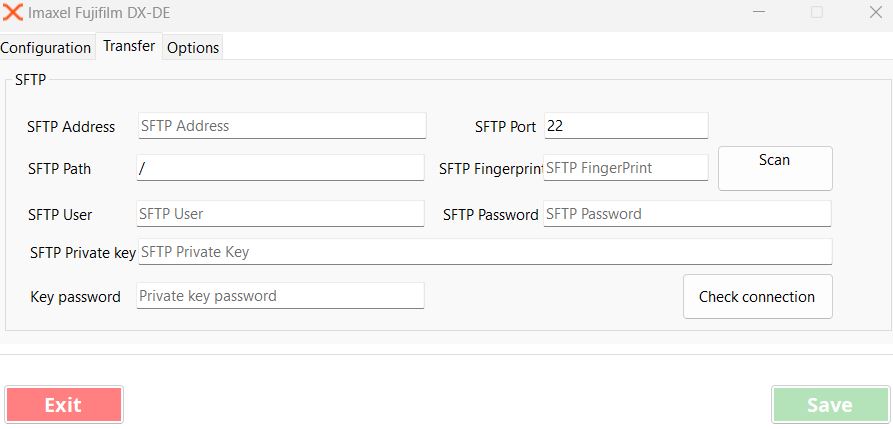Focus the SFTP User field
This screenshot has height=429, width=893.
click(x=281, y=214)
